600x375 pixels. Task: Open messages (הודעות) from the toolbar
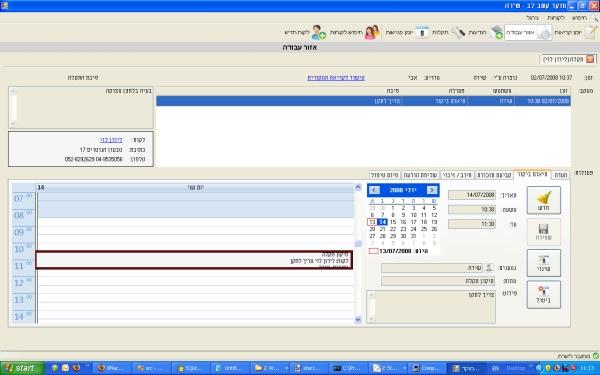485,33
